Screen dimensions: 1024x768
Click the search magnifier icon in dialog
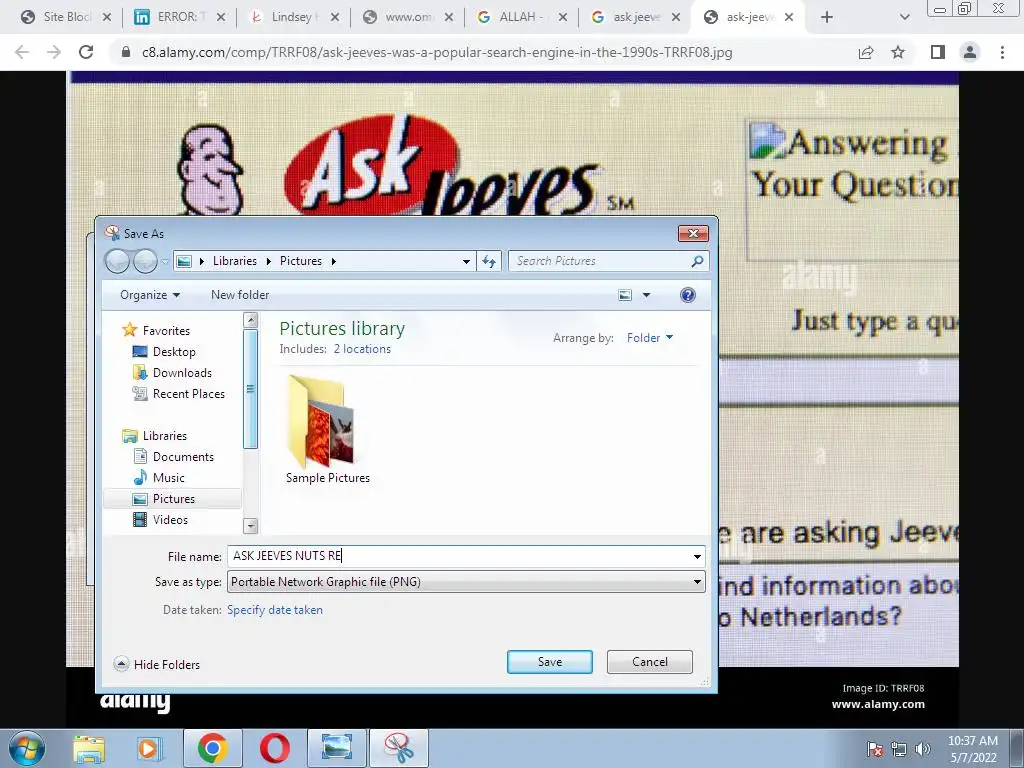(x=697, y=261)
